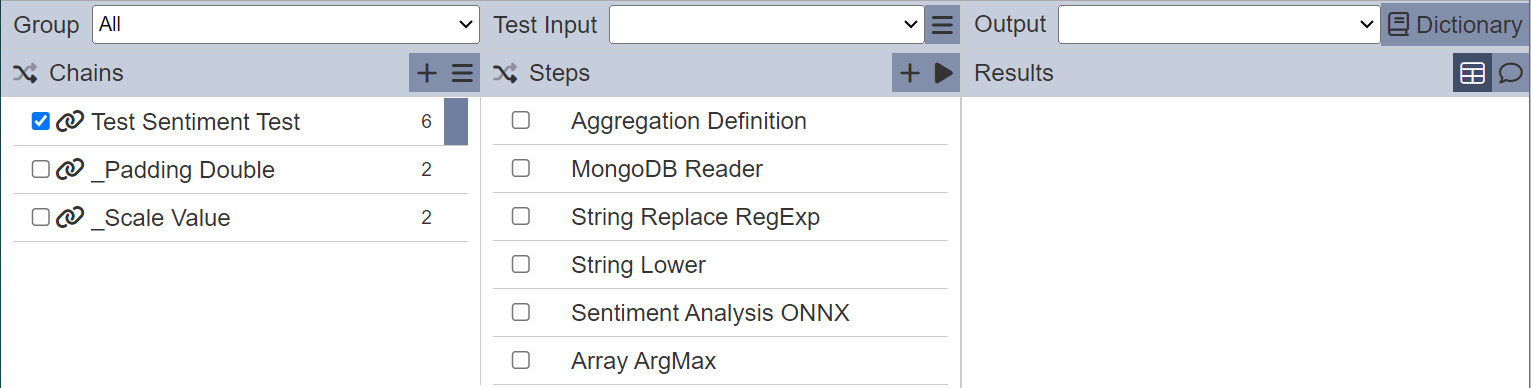The width and height of the screenshot is (1531, 388).
Task: Expand the Output dropdown
Action: coord(1219,25)
